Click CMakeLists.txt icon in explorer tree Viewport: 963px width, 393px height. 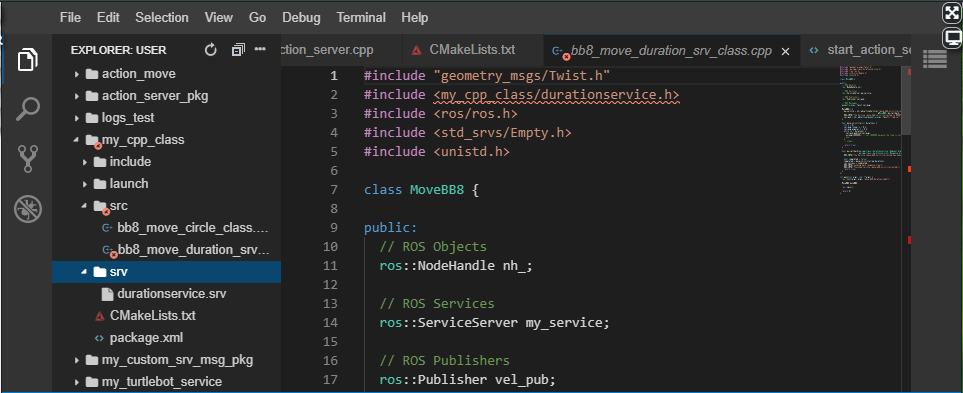pos(99,316)
